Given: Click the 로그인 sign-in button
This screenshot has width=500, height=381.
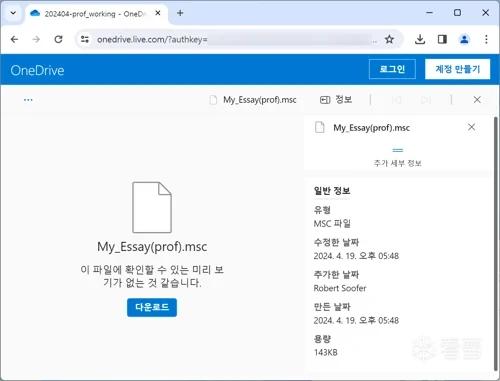Looking at the screenshot, I should (392, 69).
